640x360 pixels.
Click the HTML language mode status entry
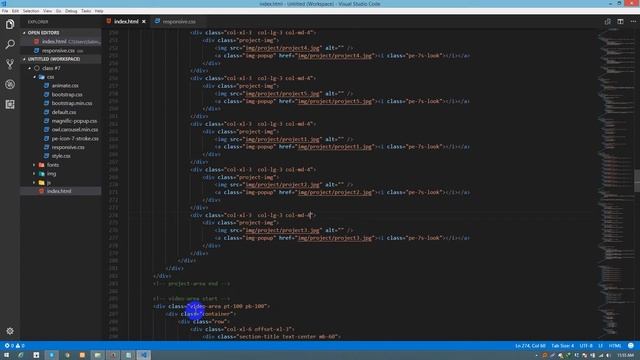point(615,346)
